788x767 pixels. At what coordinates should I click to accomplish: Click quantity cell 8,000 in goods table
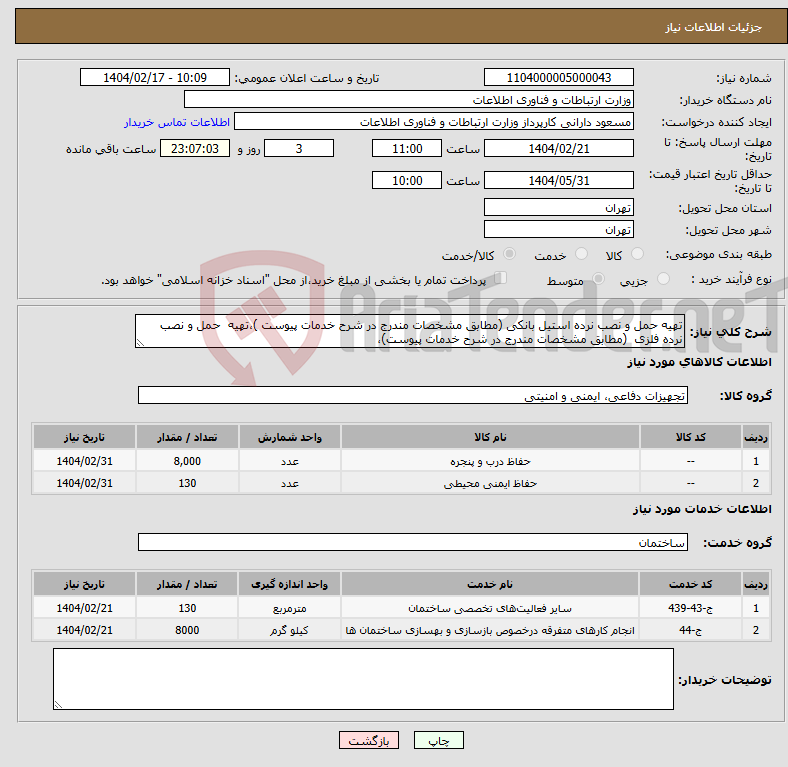(187, 461)
